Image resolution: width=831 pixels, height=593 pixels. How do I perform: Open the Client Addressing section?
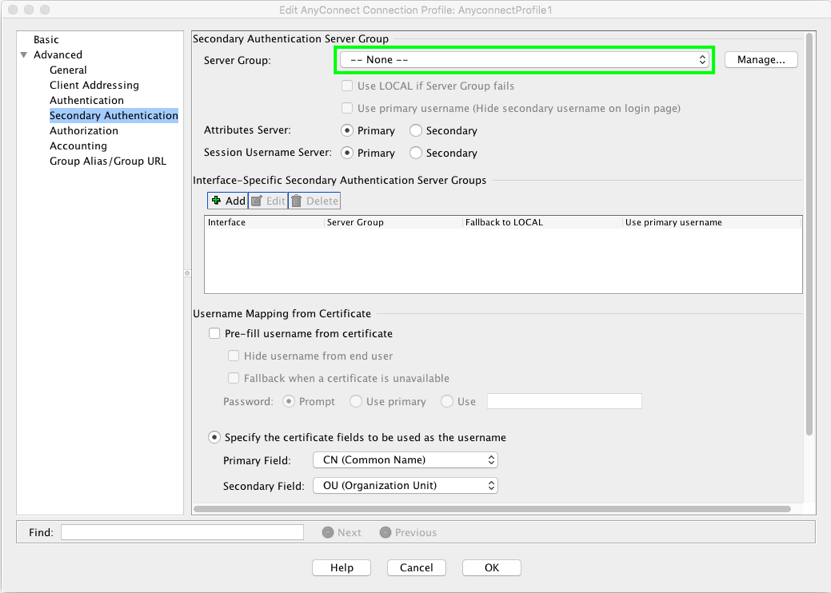coord(94,86)
